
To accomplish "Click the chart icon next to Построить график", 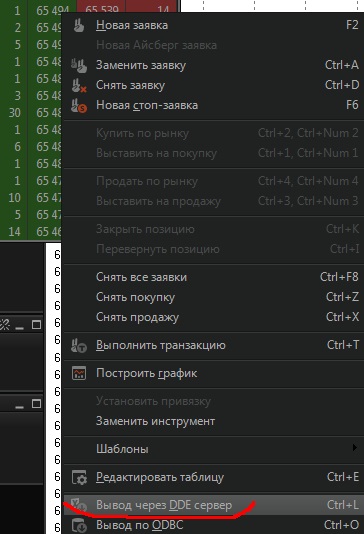I will (x=79, y=373).
